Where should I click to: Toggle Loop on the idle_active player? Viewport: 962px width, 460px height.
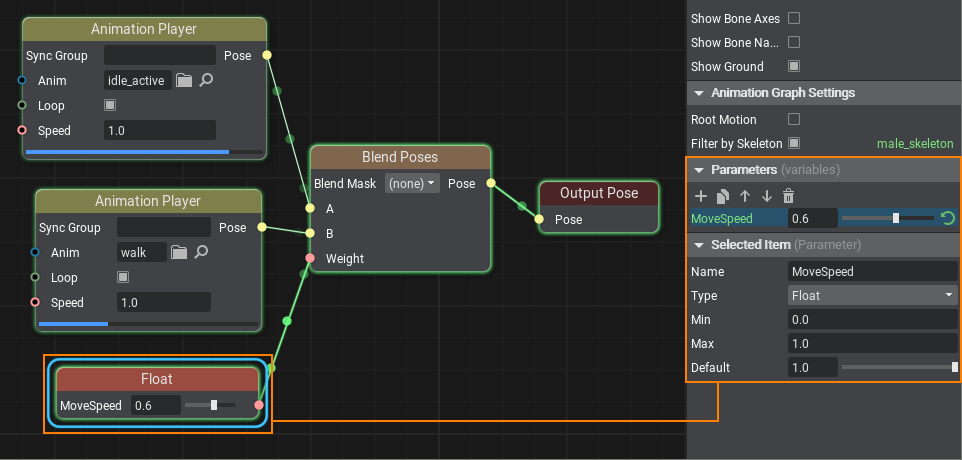pyautogui.click(x=110, y=105)
